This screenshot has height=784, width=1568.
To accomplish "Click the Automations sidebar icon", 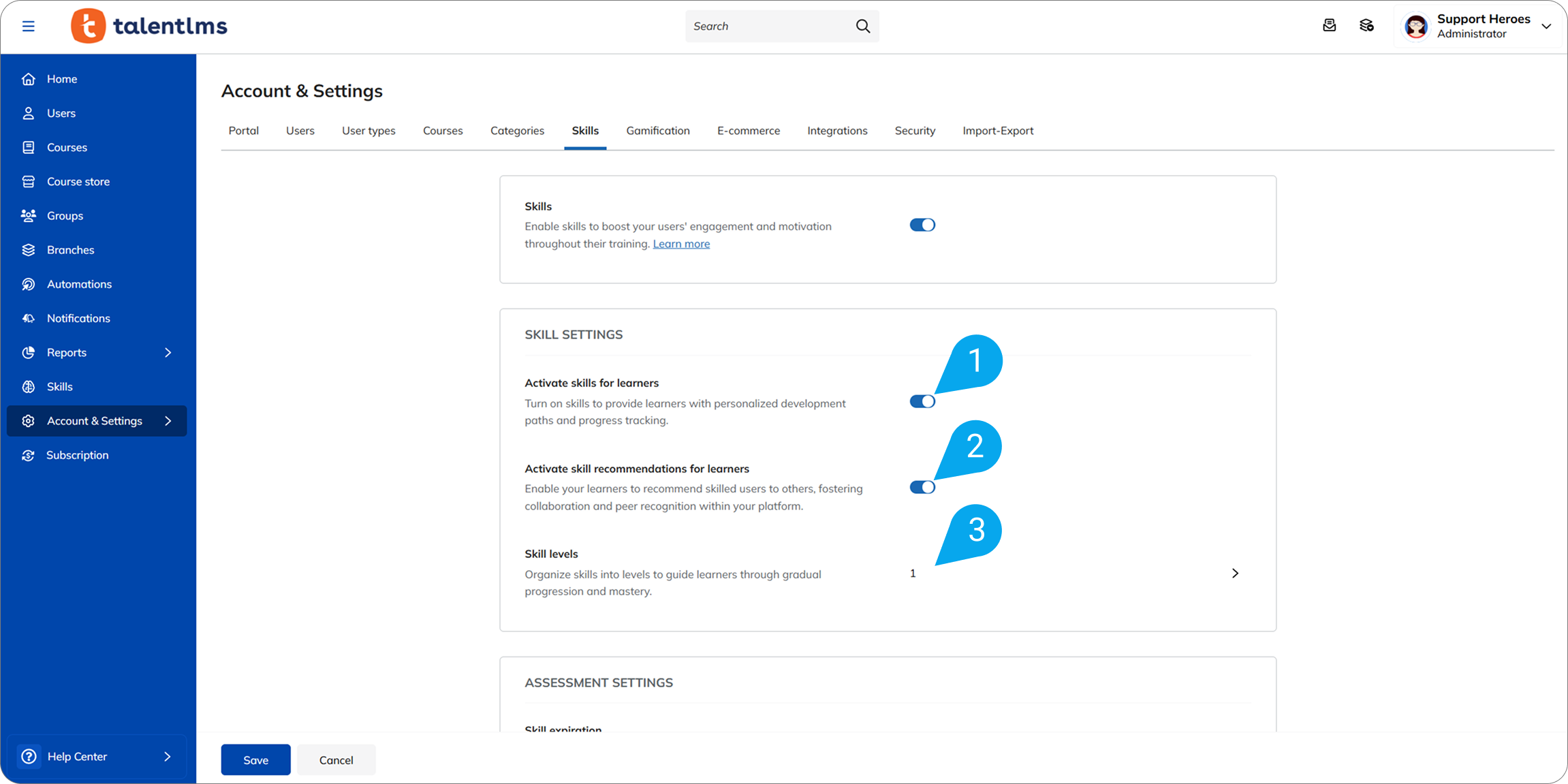I will [x=29, y=284].
